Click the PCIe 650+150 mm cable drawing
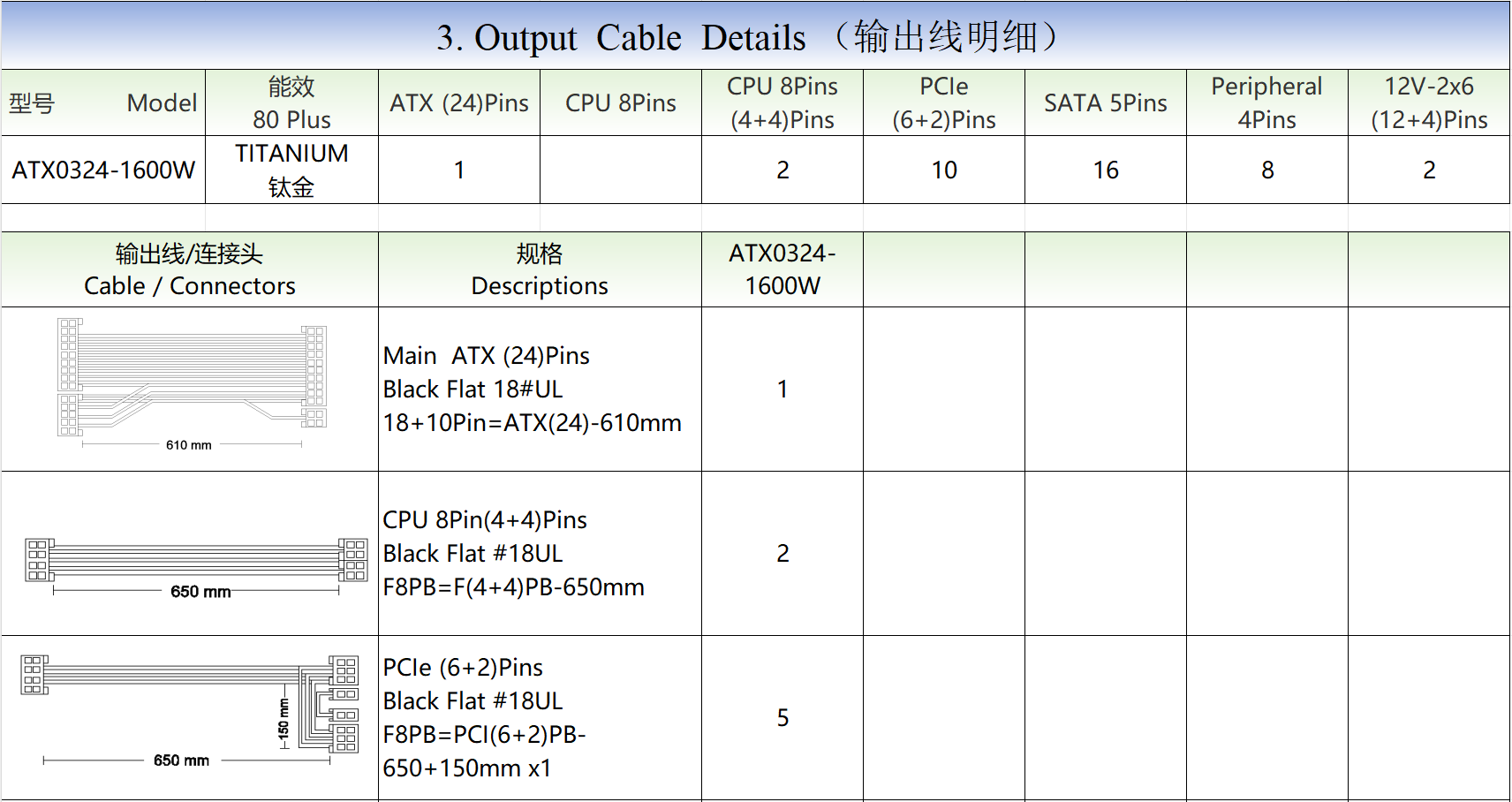Viewport: 1512px width, 802px height. pyautogui.click(x=190, y=707)
